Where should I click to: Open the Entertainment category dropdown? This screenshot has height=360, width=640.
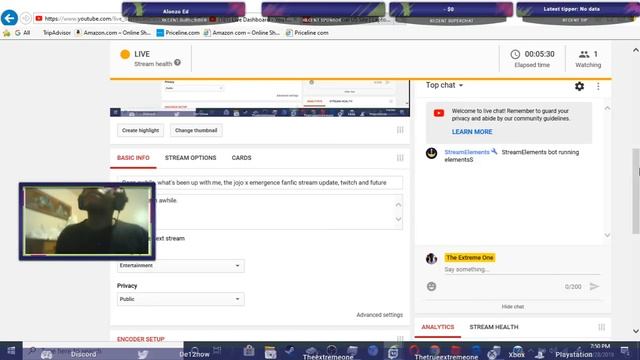coord(180,266)
